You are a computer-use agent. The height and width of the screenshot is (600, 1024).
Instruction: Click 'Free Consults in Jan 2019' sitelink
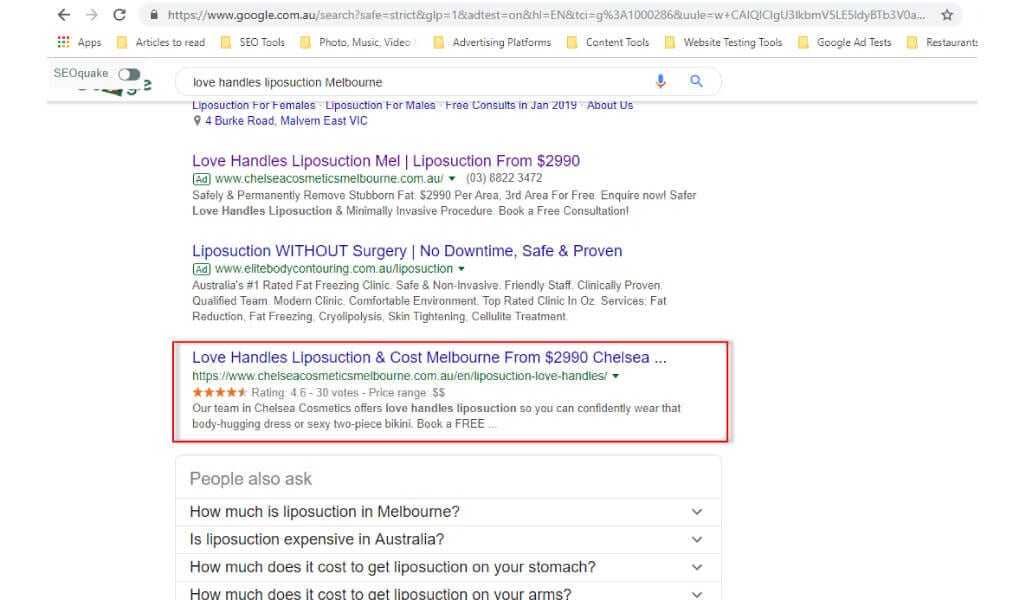(x=511, y=106)
